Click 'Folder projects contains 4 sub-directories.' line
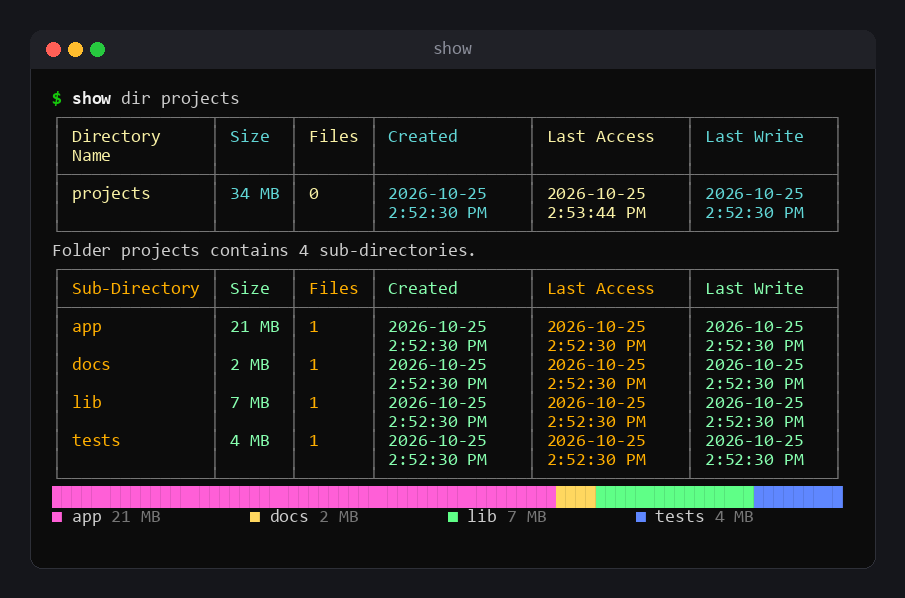Image resolution: width=905 pixels, height=598 pixels. [264, 251]
